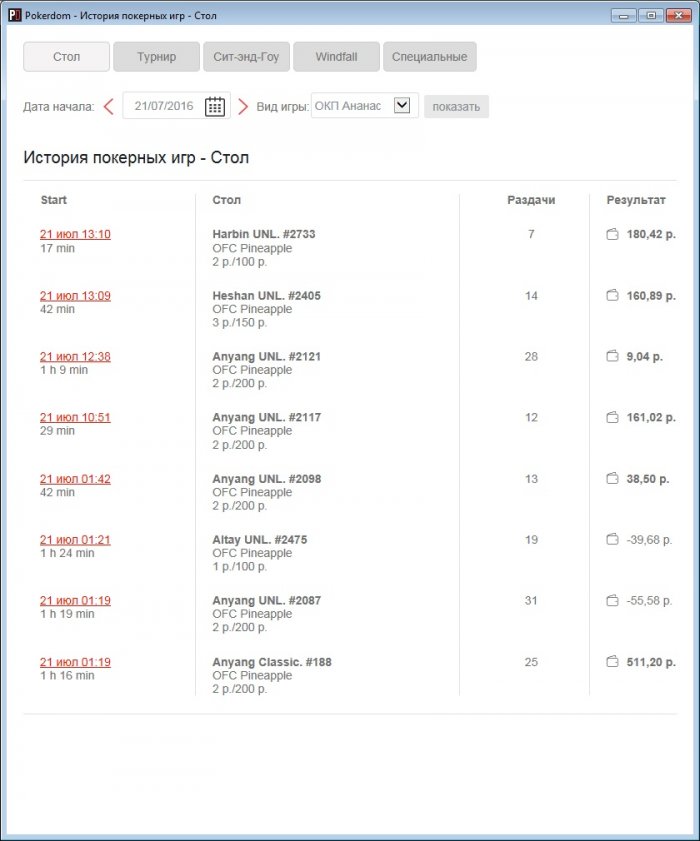This screenshot has height=841, width=700.
Task: Select table name Anyang UNL. #2121
Action: [267, 357]
